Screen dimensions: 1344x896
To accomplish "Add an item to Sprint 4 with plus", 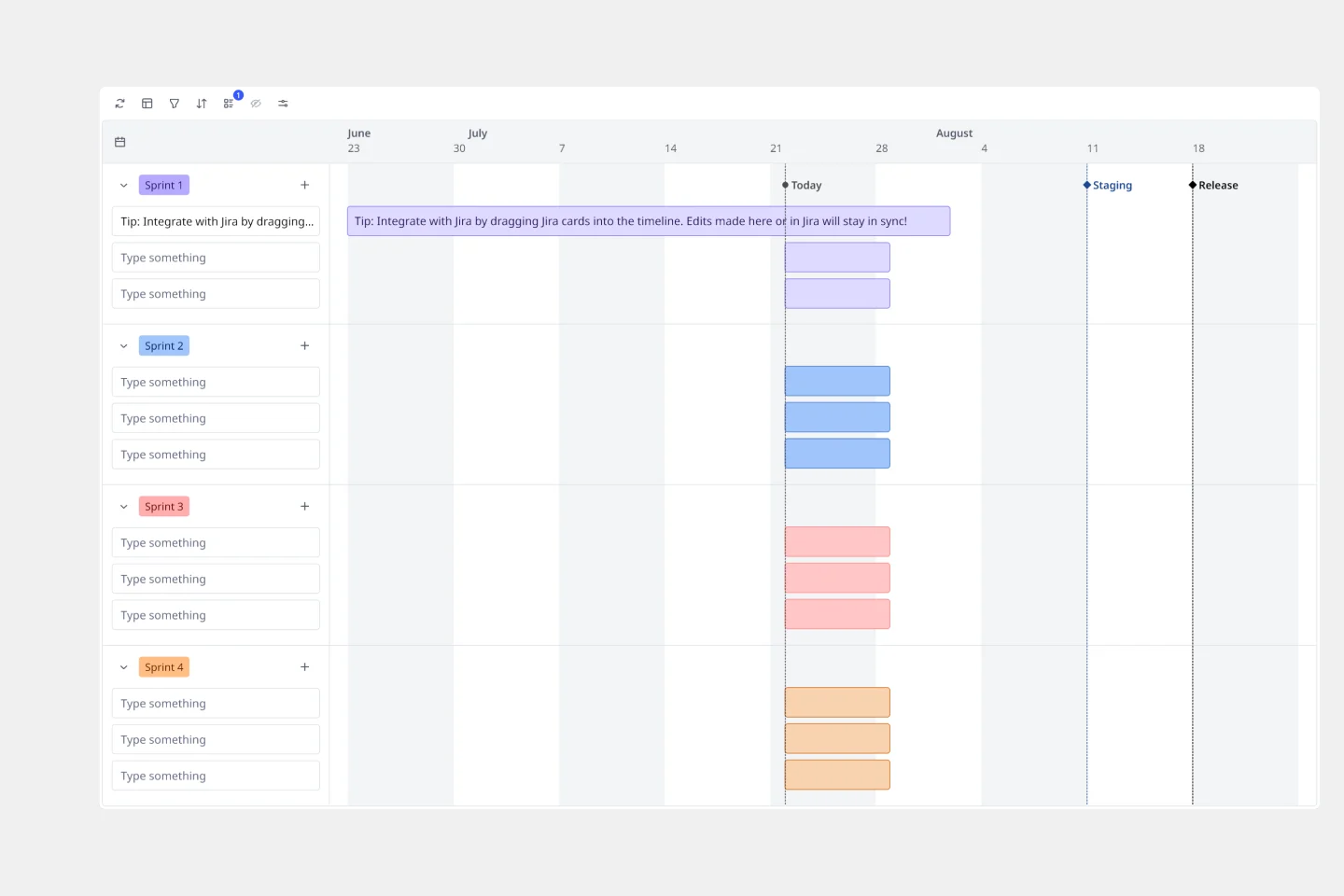I will point(304,667).
